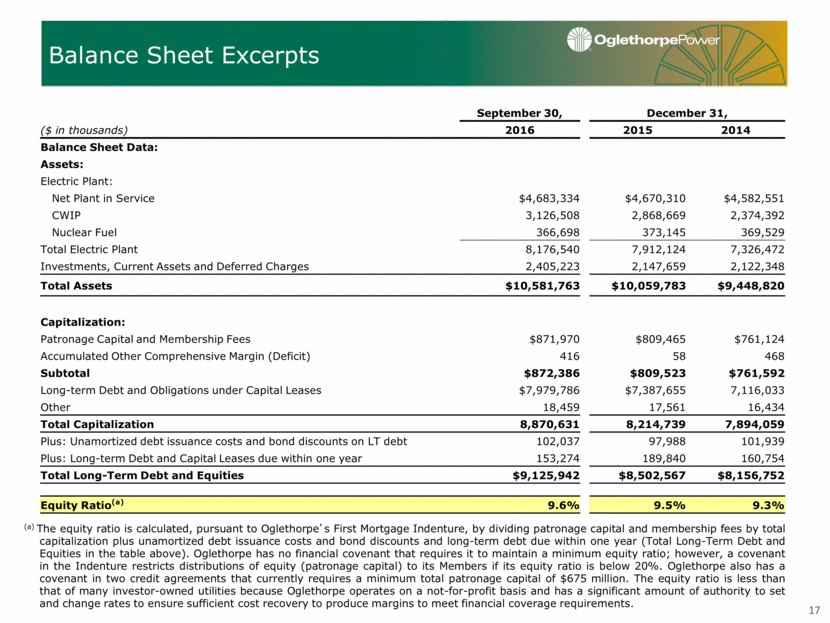This screenshot has width=830, height=623.
Task: Click the Balance Sheet Data: heading
Action: [x=99, y=147]
